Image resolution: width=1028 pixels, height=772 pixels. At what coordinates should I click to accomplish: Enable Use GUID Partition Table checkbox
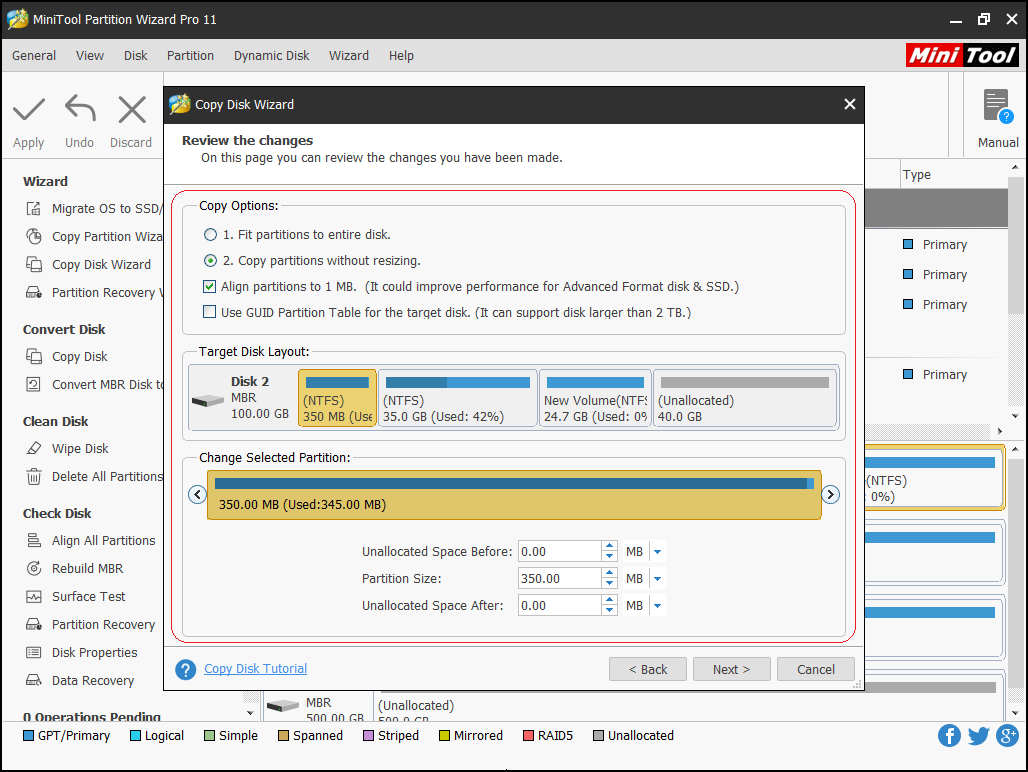pos(210,312)
